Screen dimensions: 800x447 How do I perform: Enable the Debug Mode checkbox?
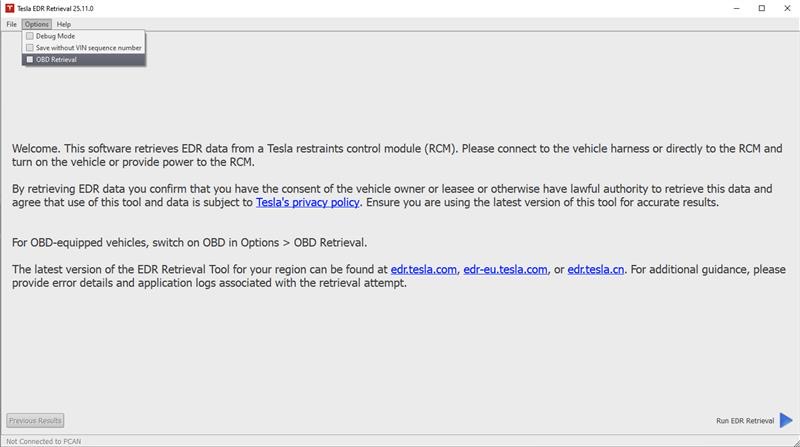pyautogui.click(x=30, y=36)
